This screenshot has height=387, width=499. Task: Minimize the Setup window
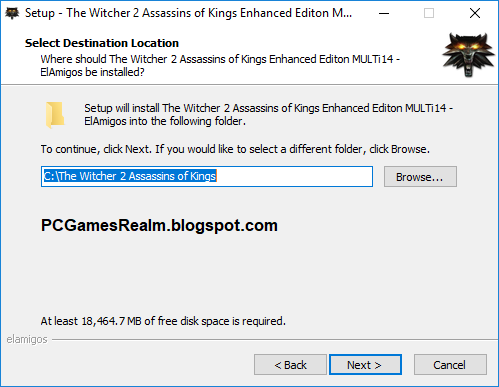[x=384, y=13]
